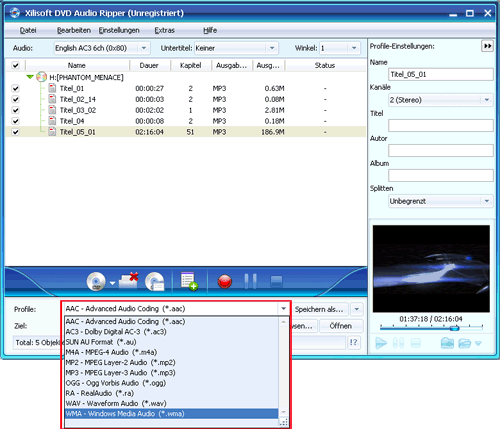Screen dimensions: 500x429
Task: Select M4A - MPEG-4 Audio profile
Action: coord(171,352)
